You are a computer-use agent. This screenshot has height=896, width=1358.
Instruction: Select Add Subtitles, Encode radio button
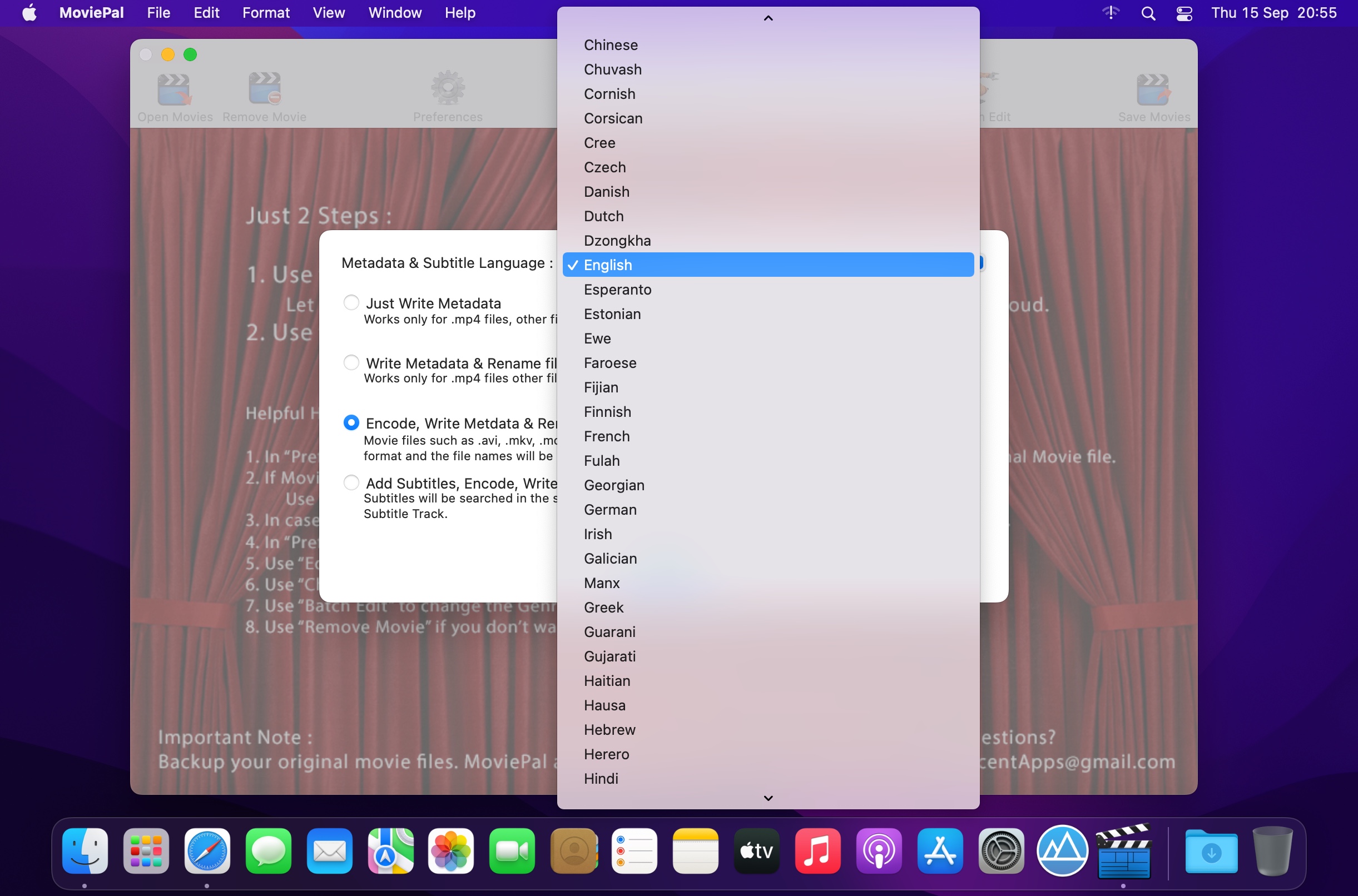(x=351, y=482)
